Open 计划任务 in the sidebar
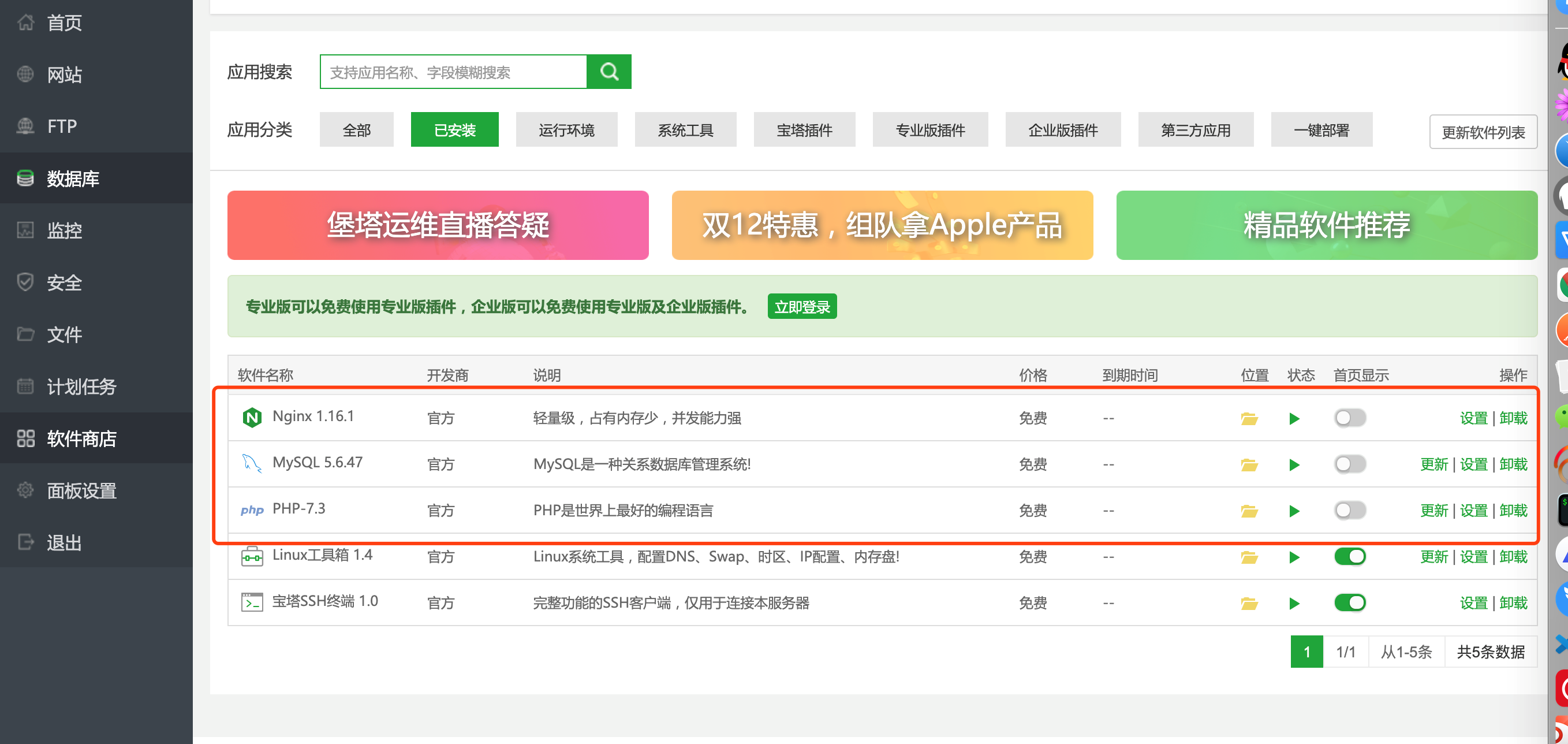1568x744 pixels. 96,386
